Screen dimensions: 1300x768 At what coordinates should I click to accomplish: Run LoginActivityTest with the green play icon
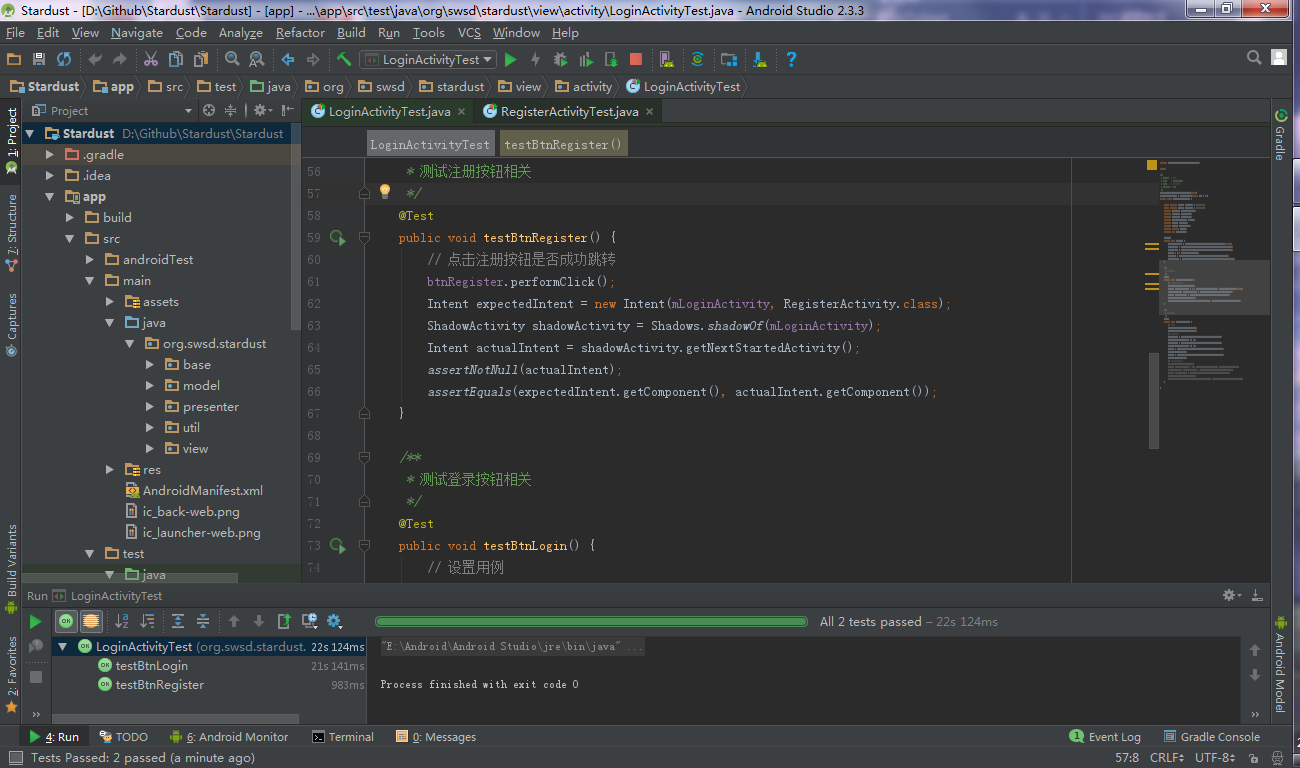(x=511, y=60)
